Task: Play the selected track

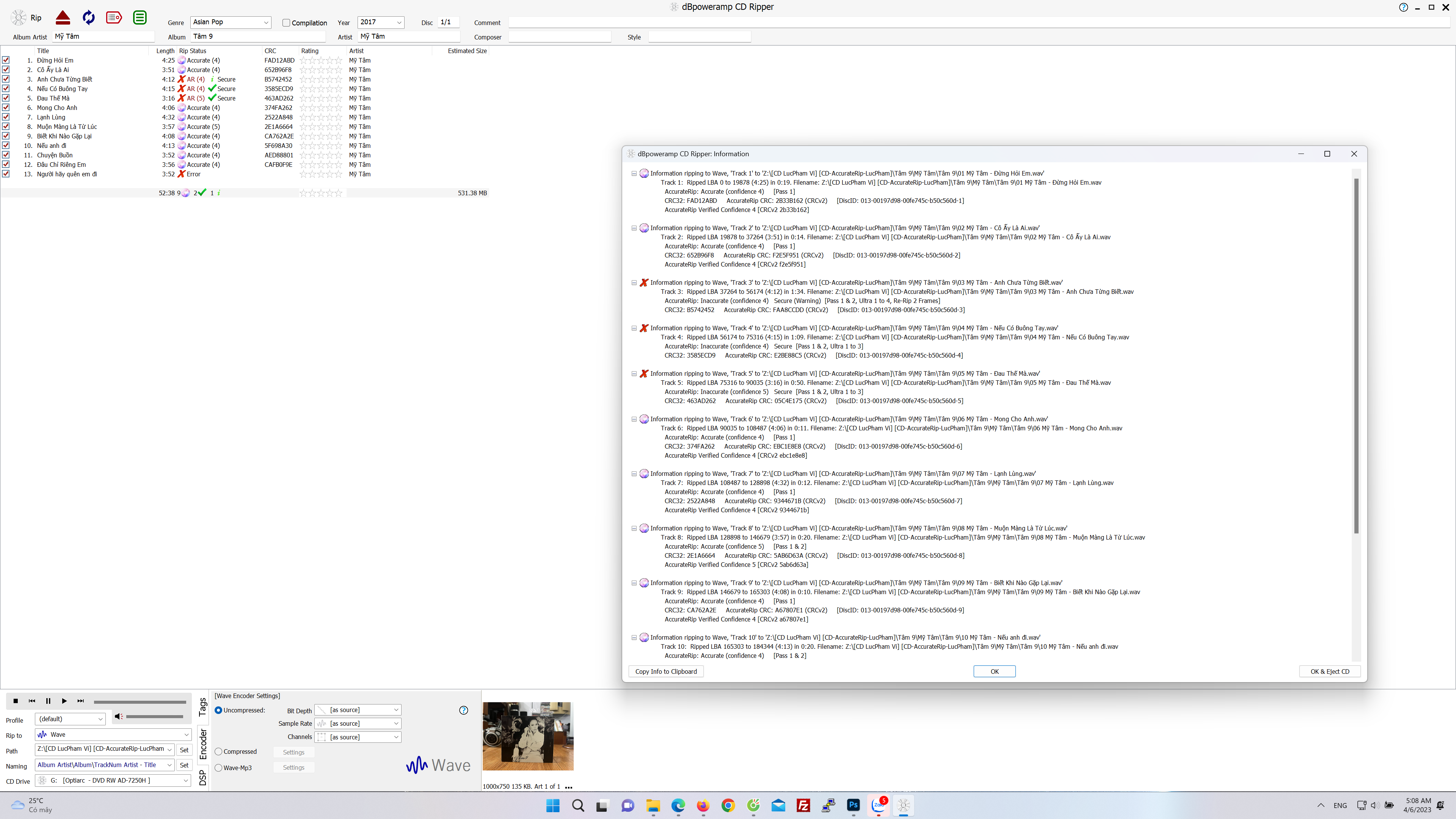Action: click(x=64, y=701)
